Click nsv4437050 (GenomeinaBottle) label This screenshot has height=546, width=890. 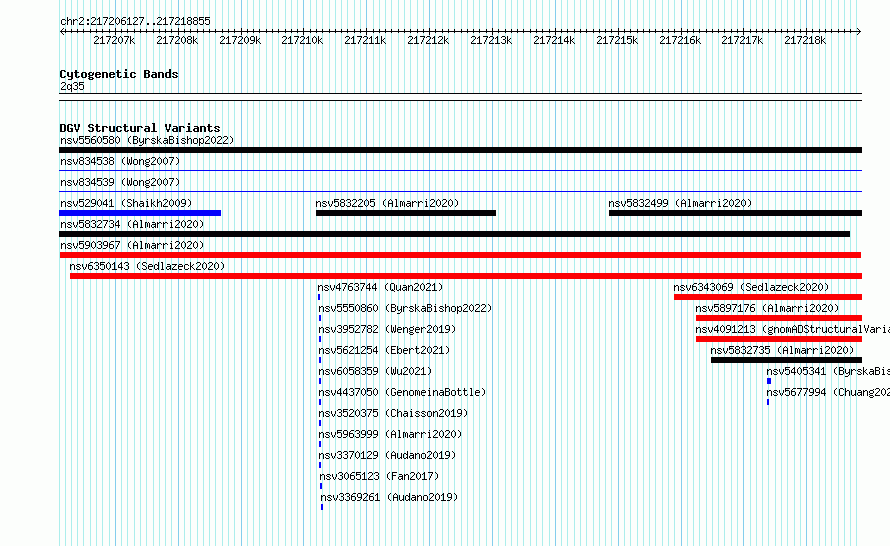[x=402, y=392]
